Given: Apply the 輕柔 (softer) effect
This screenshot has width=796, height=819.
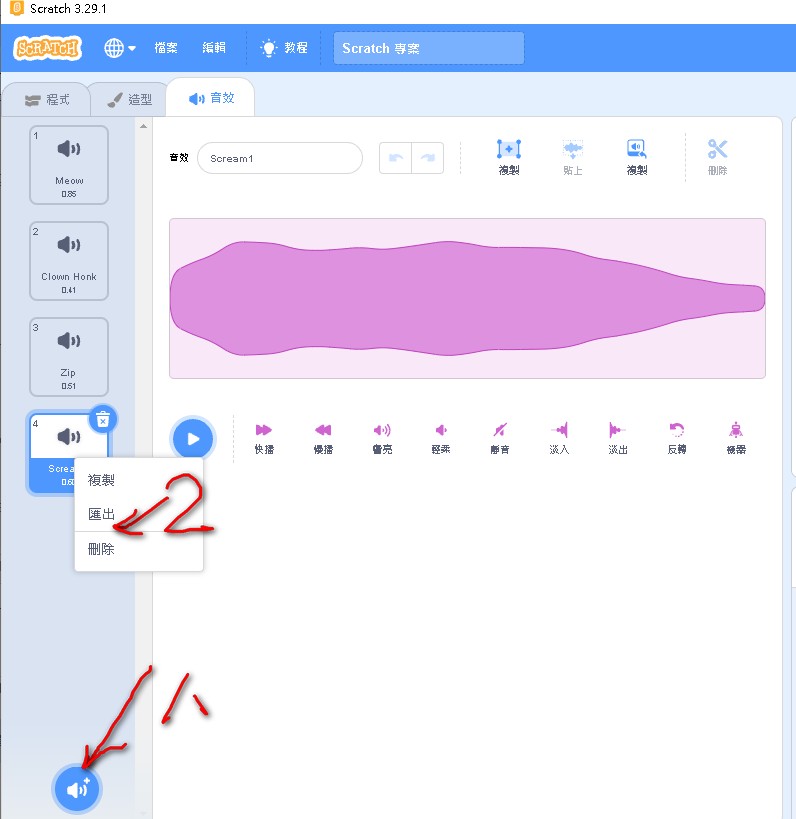Looking at the screenshot, I should pos(441,436).
